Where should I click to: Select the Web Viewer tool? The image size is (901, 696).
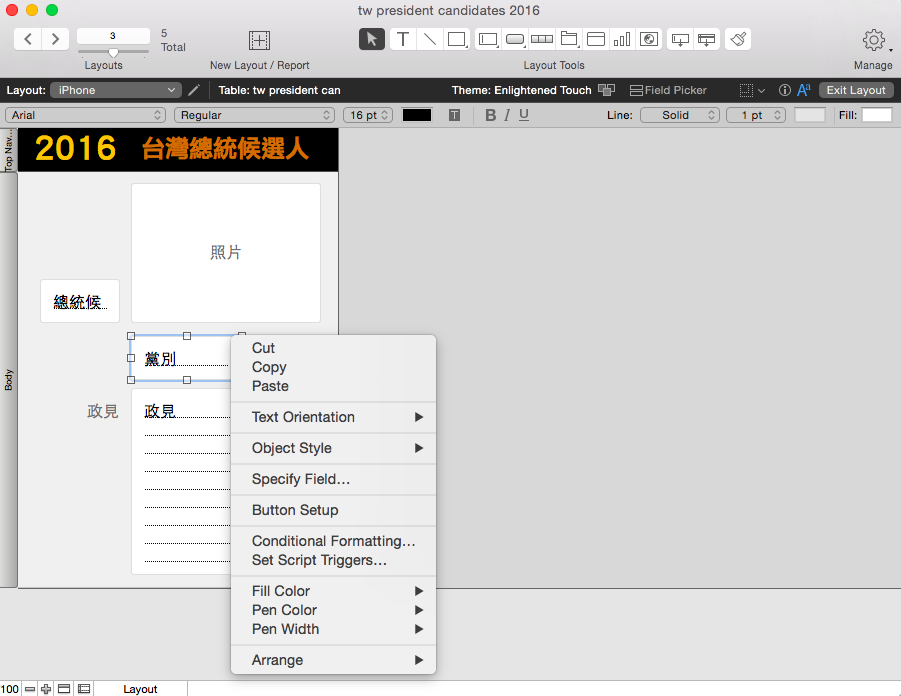coord(649,39)
